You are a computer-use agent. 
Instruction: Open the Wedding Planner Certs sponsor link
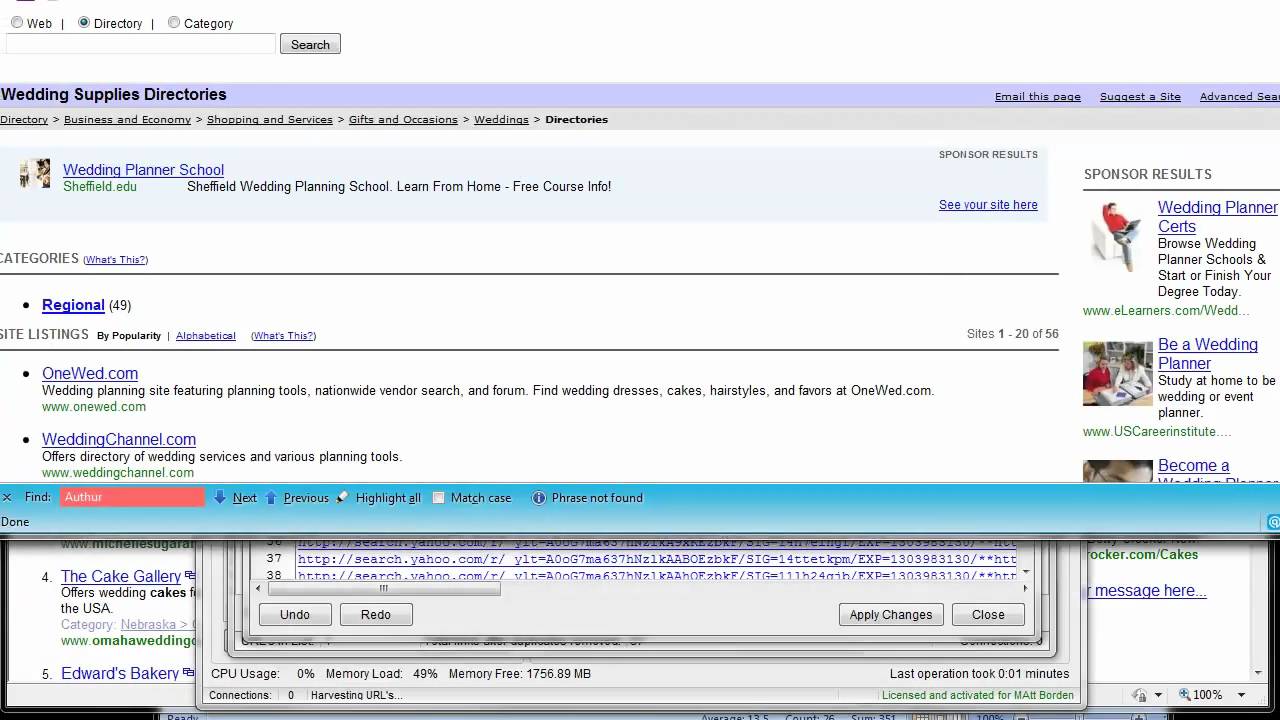click(x=1217, y=217)
